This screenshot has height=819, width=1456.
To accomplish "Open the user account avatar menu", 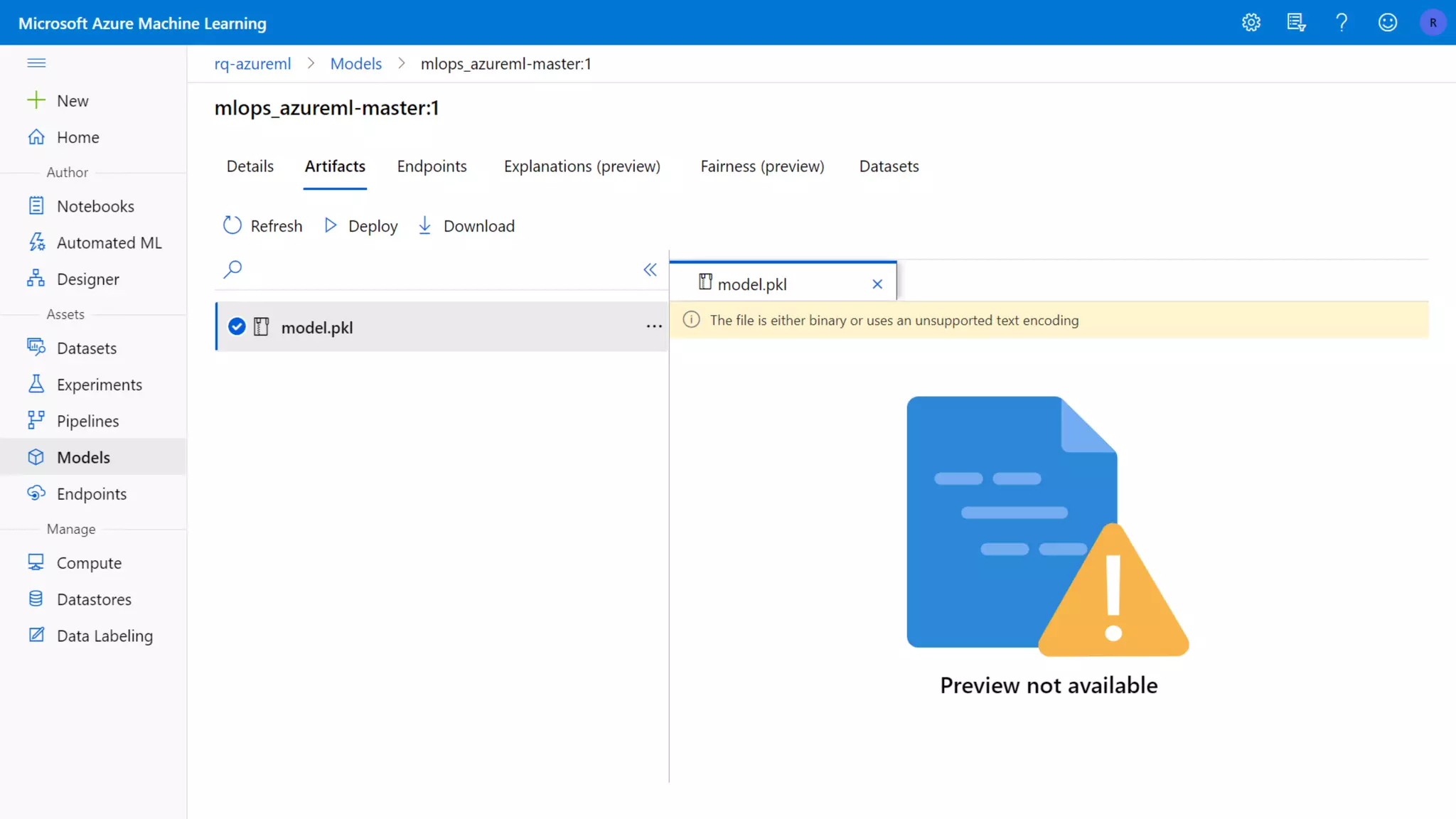I will [1433, 23].
